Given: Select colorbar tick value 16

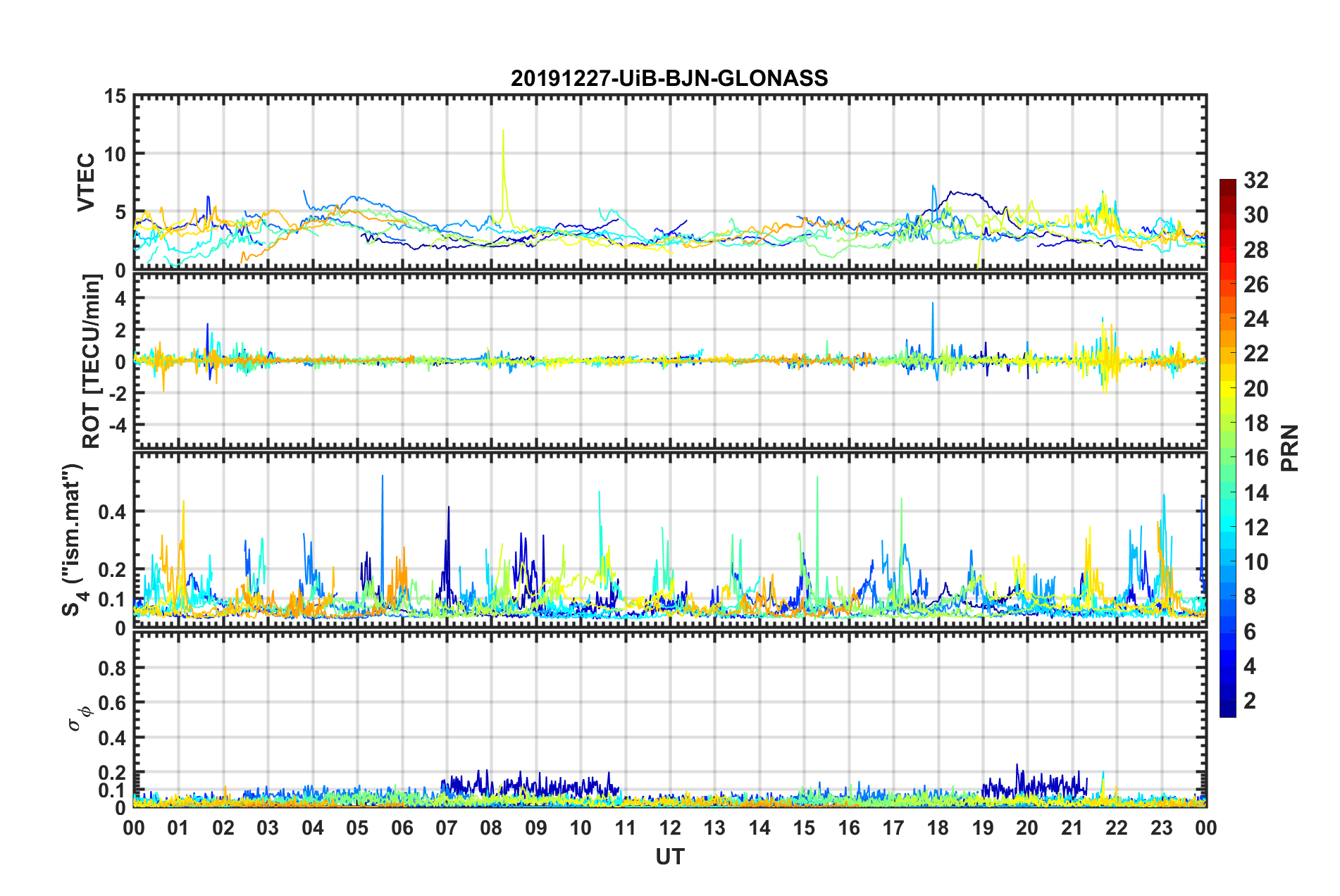Looking at the screenshot, I should click(1255, 458).
